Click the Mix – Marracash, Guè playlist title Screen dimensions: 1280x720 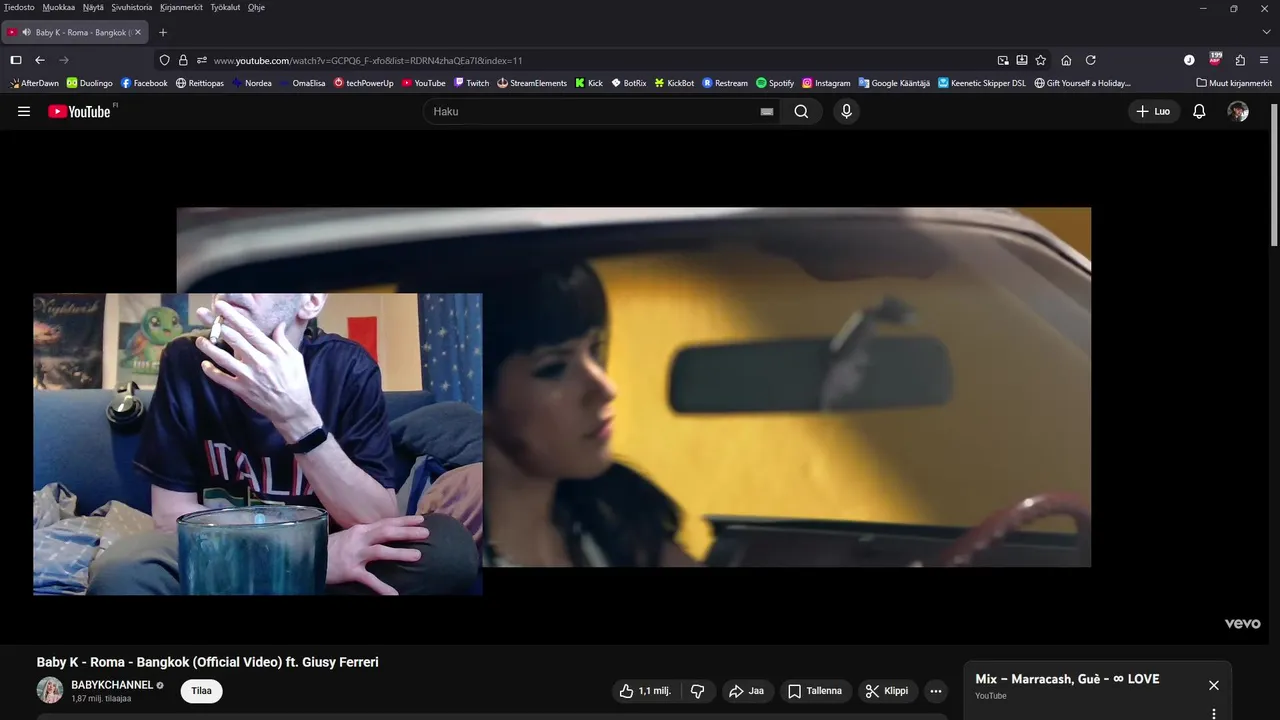click(x=1067, y=679)
